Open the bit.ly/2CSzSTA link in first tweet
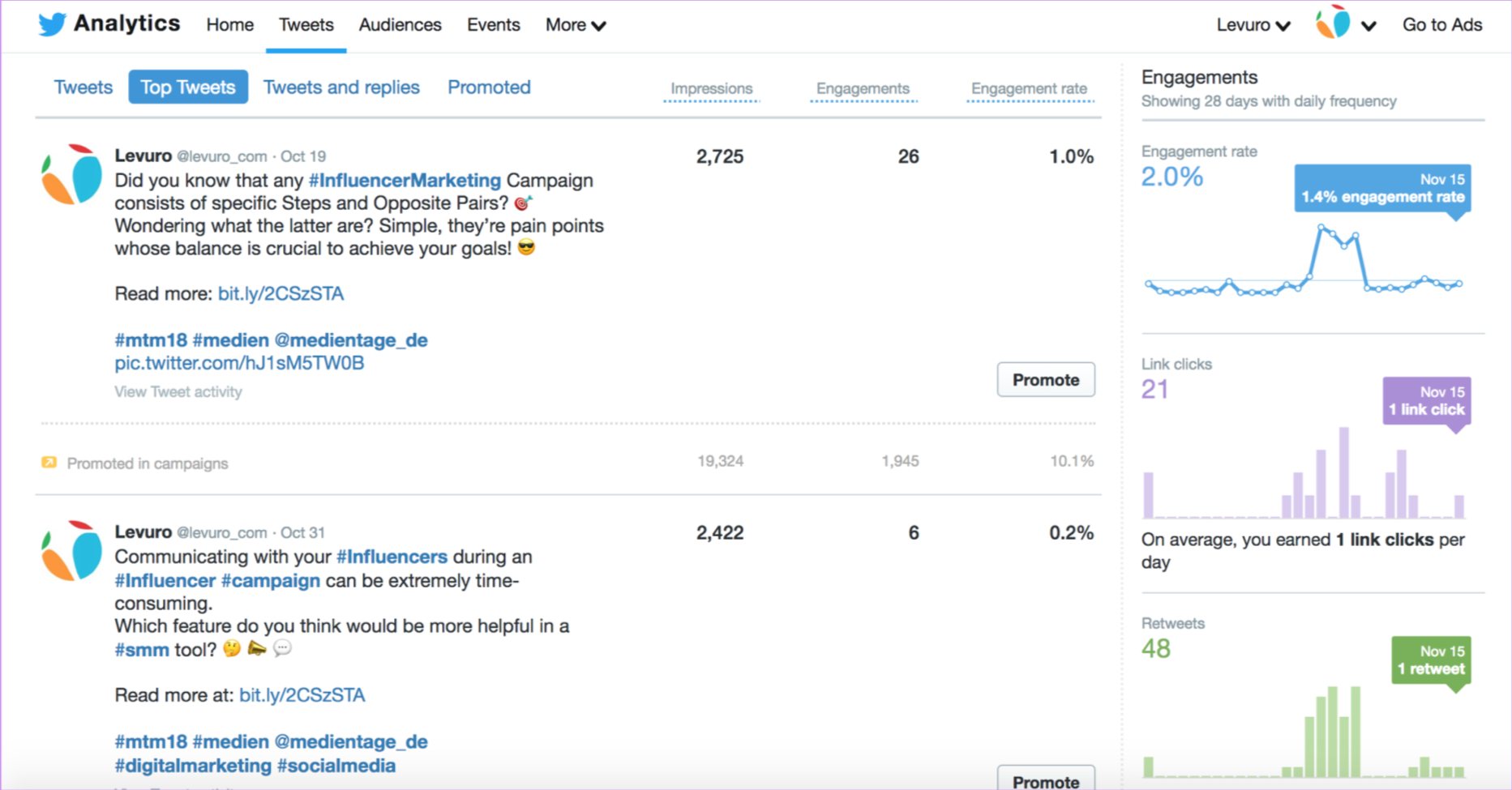This screenshot has height=790, width=1512. (281, 294)
